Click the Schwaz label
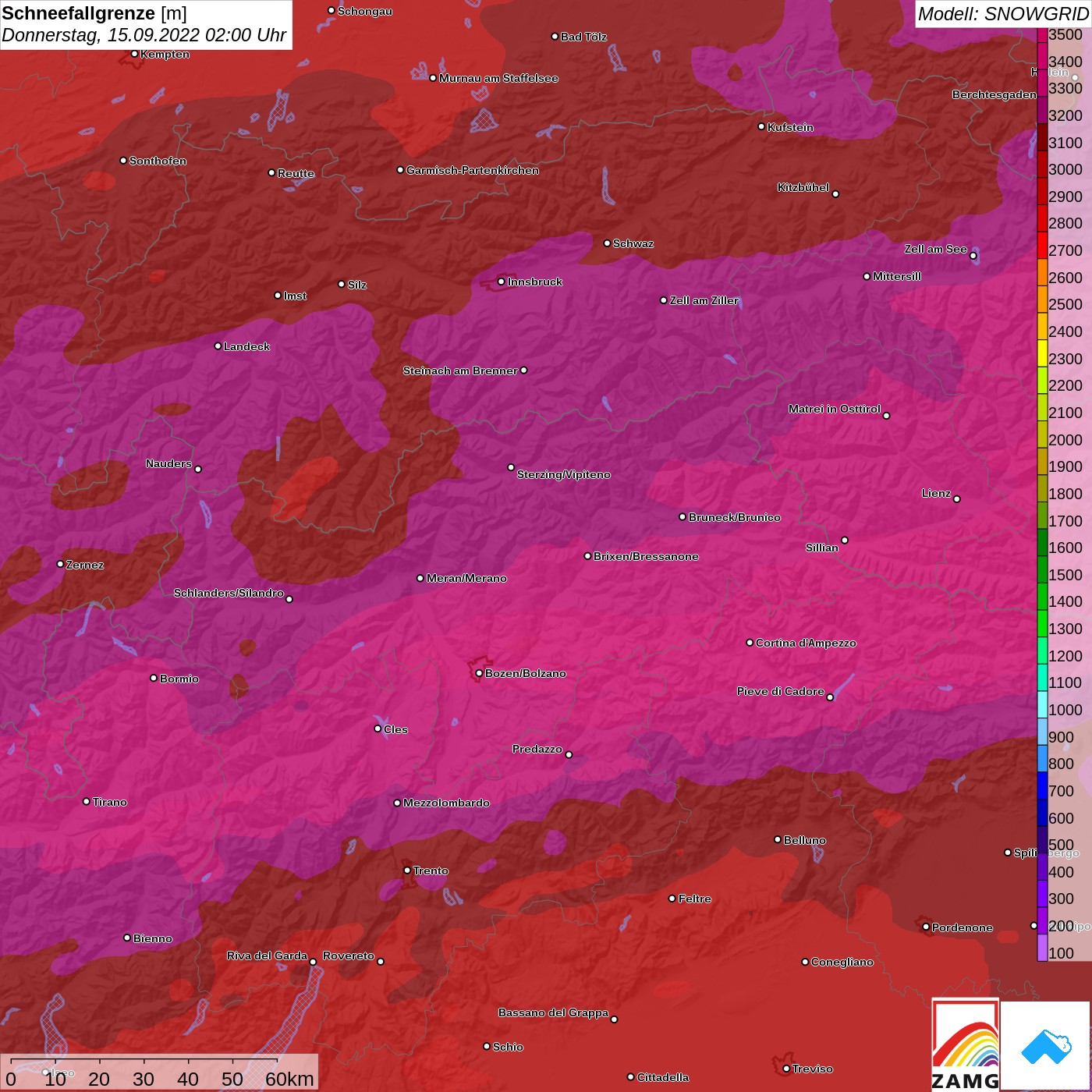Image resolution: width=1092 pixels, height=1092 pixels. click(x=633, y=243)
